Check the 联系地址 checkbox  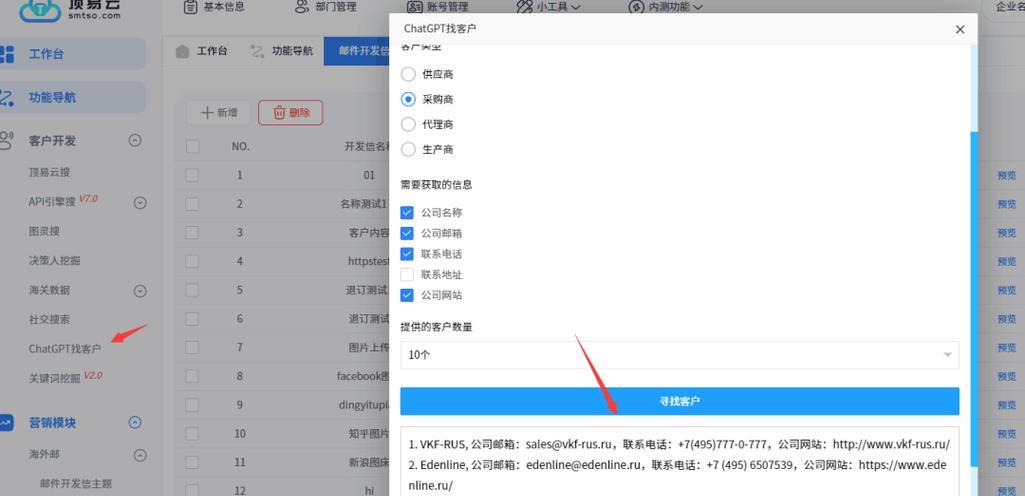point(407,274)
